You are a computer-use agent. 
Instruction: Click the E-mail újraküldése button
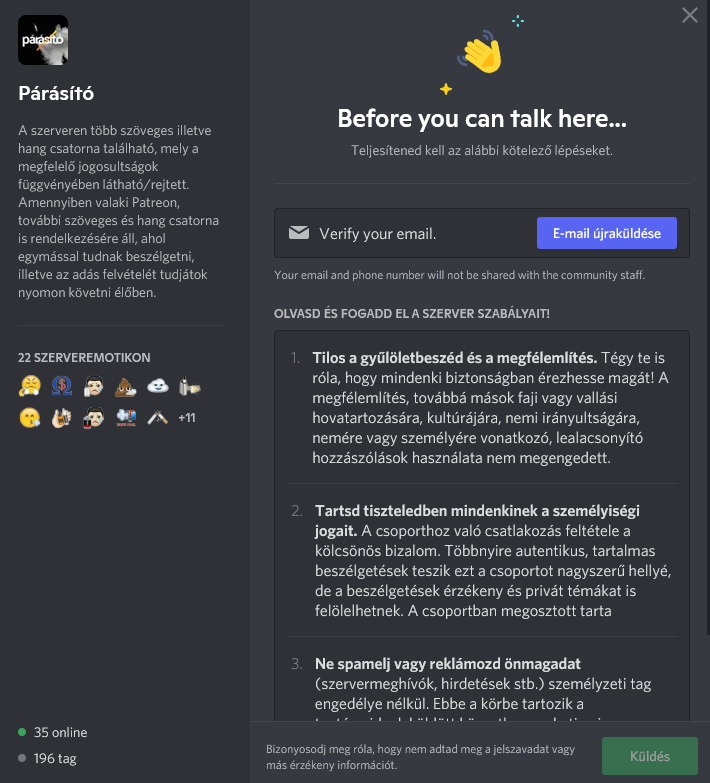[607, 233]
